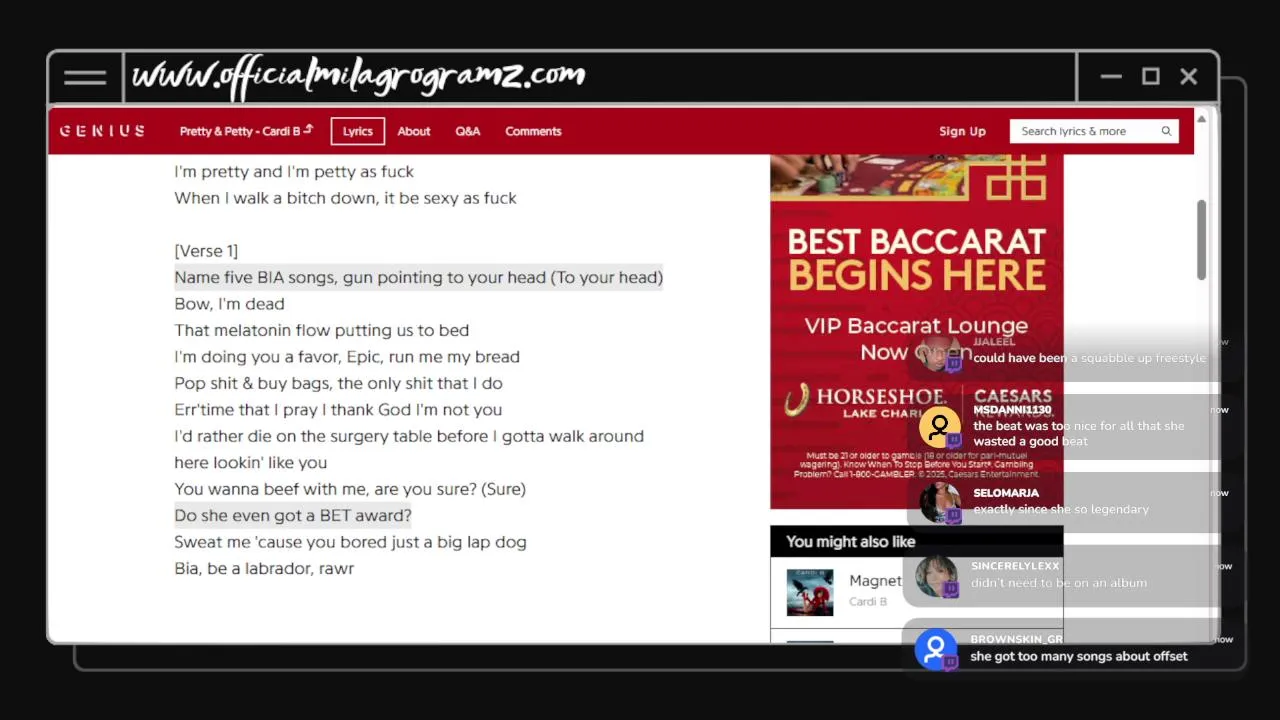Minimize the overlay browser window
The width and height of the screenshot is (1280, 720).
click(1110, 77)
